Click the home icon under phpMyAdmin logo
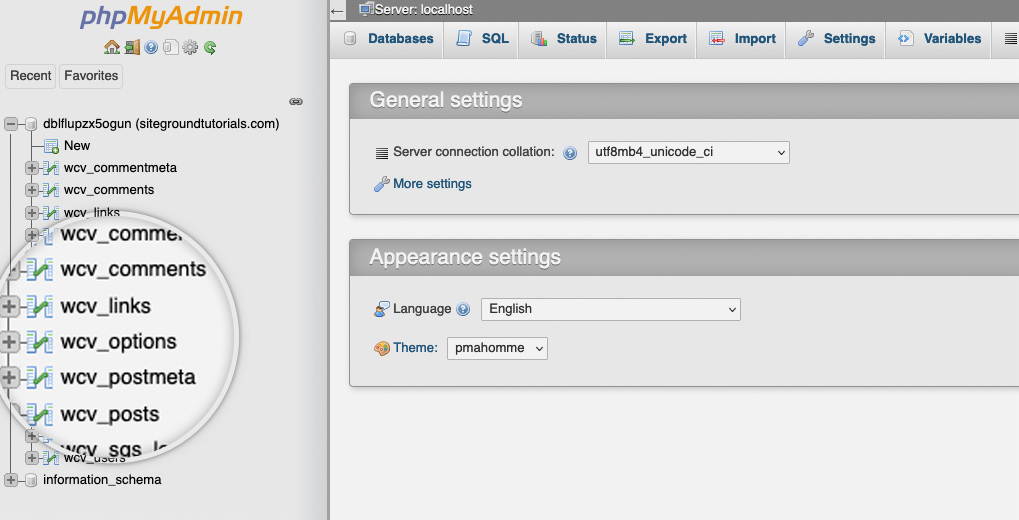The height and width of the screenshot is (520, 1019). [x=112, y=47]
